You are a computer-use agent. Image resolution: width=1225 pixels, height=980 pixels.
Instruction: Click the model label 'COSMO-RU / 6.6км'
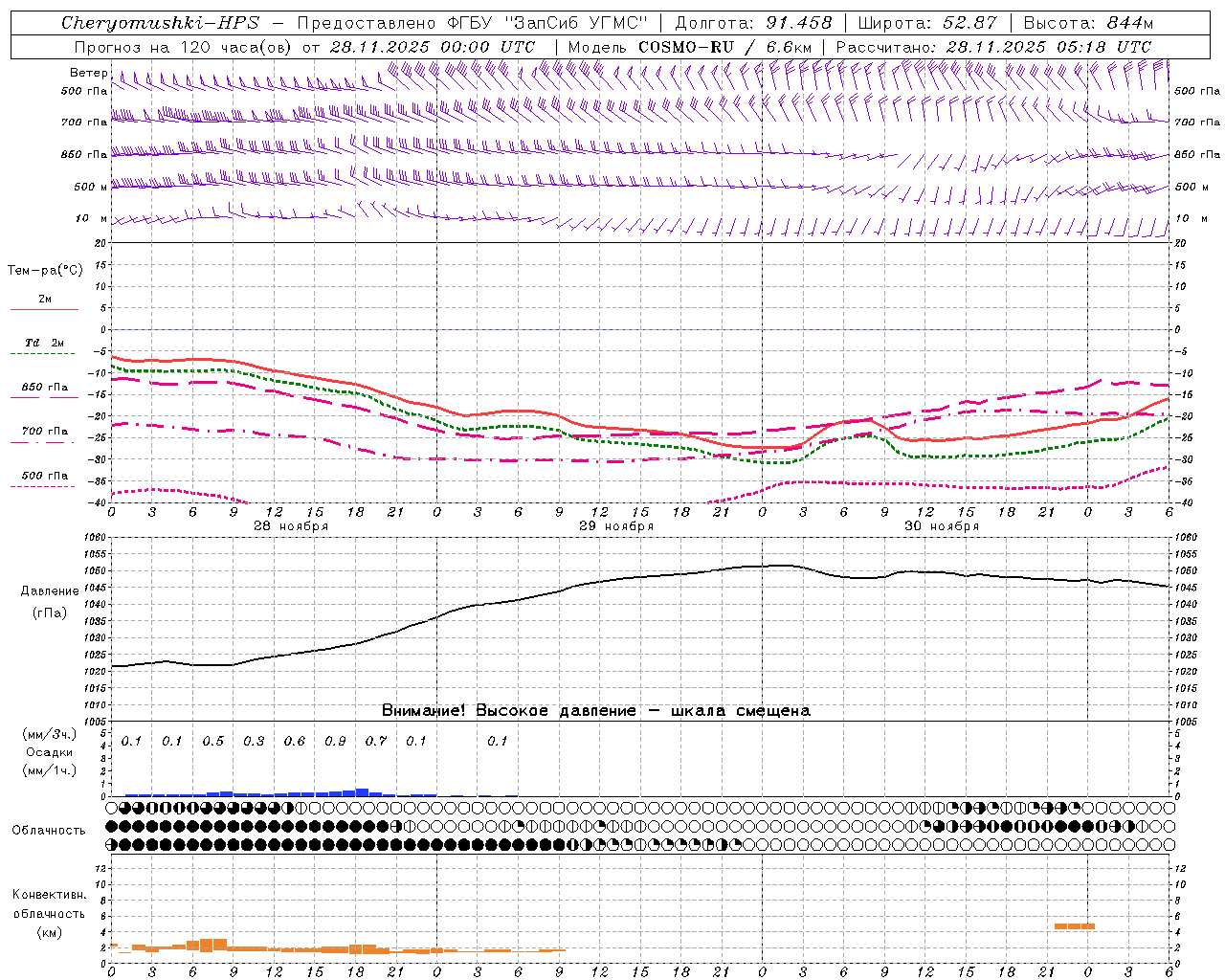tap(724, 47)
